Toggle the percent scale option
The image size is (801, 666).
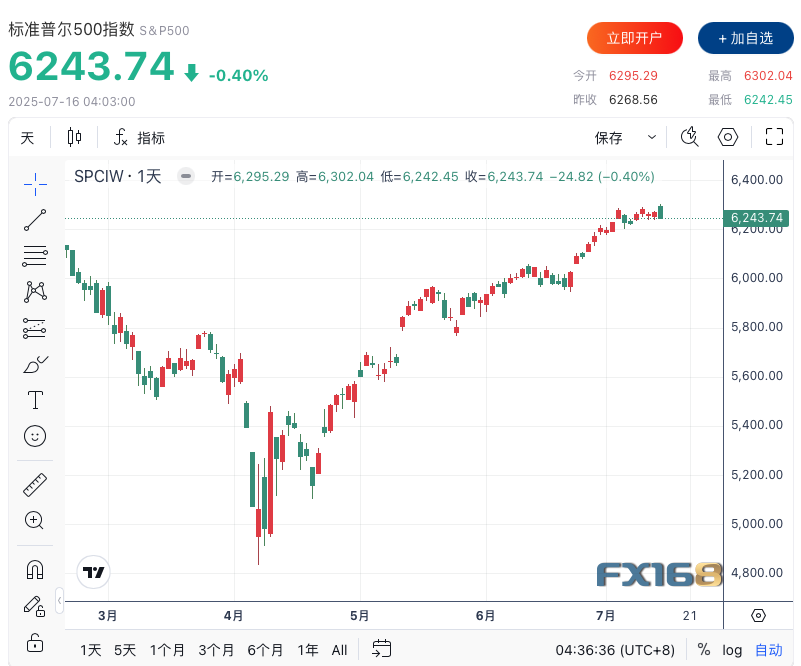pos(704,650)
